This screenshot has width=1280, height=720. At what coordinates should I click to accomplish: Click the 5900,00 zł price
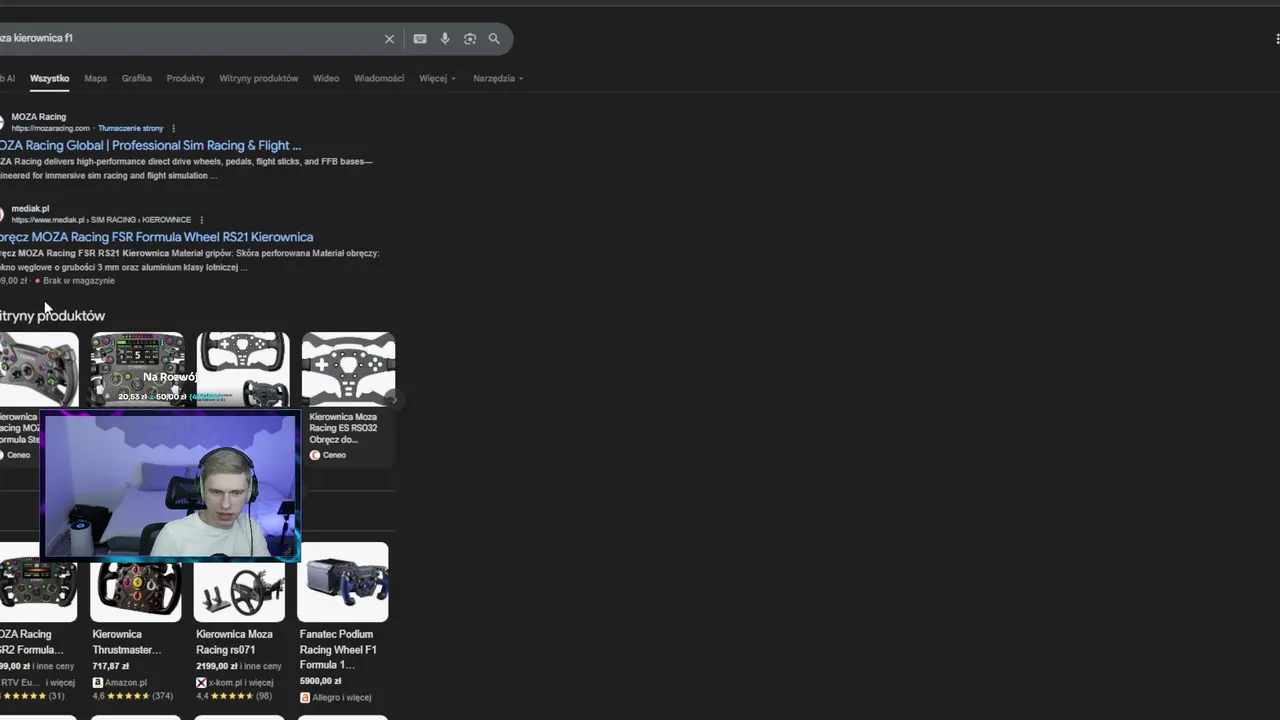coord(320,681)
